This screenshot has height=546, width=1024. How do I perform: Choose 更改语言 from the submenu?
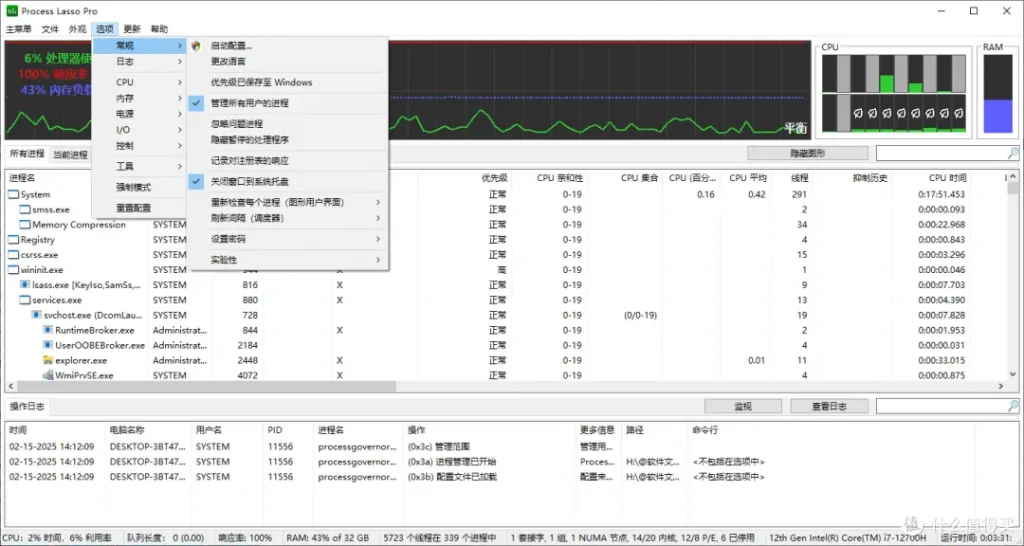(x=288, y=61)
